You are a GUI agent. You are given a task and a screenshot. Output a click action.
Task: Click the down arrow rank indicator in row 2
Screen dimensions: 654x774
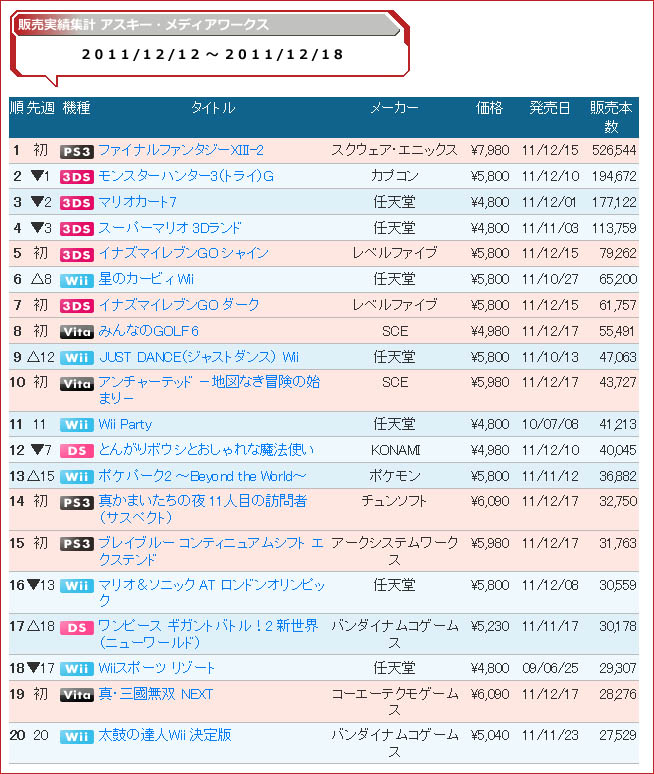[37, 175]
